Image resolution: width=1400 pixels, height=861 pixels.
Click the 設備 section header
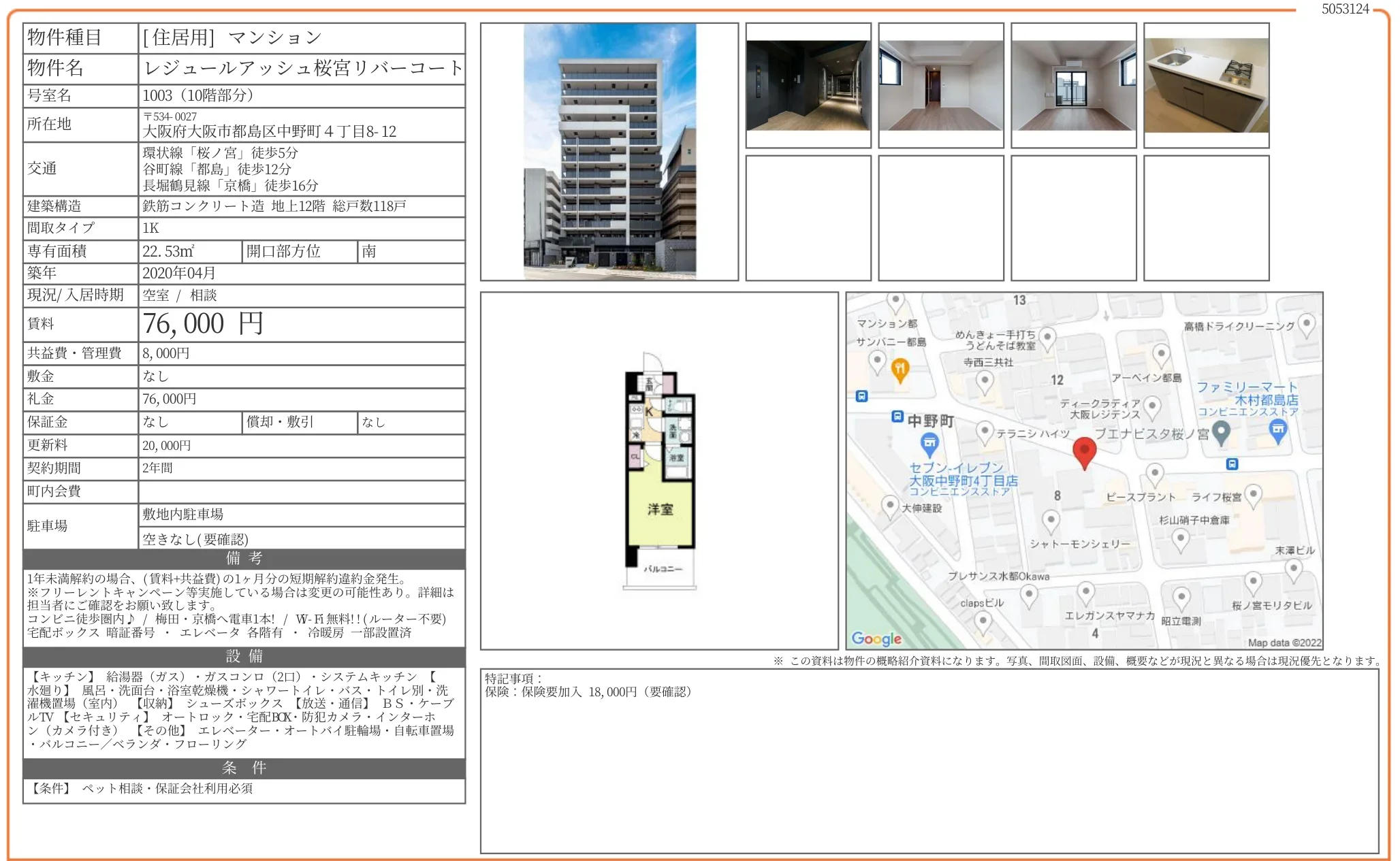[x=244, y=656]
